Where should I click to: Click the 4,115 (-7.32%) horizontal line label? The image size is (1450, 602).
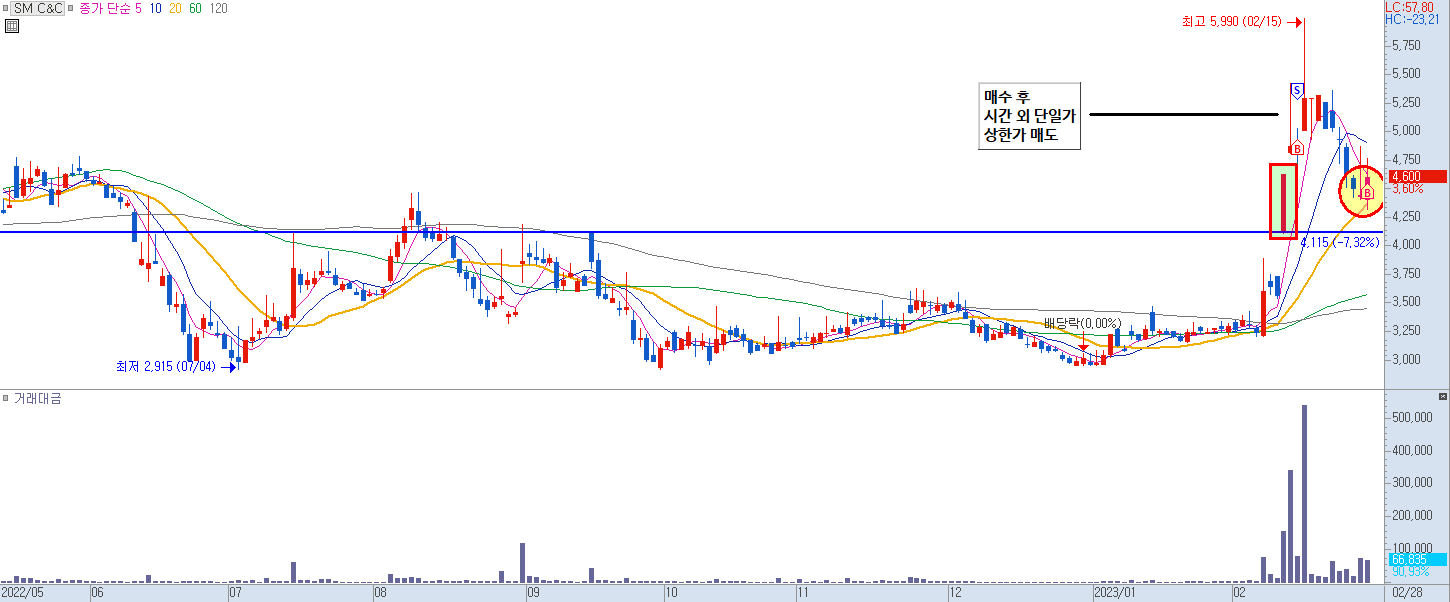coord(1340,243)
